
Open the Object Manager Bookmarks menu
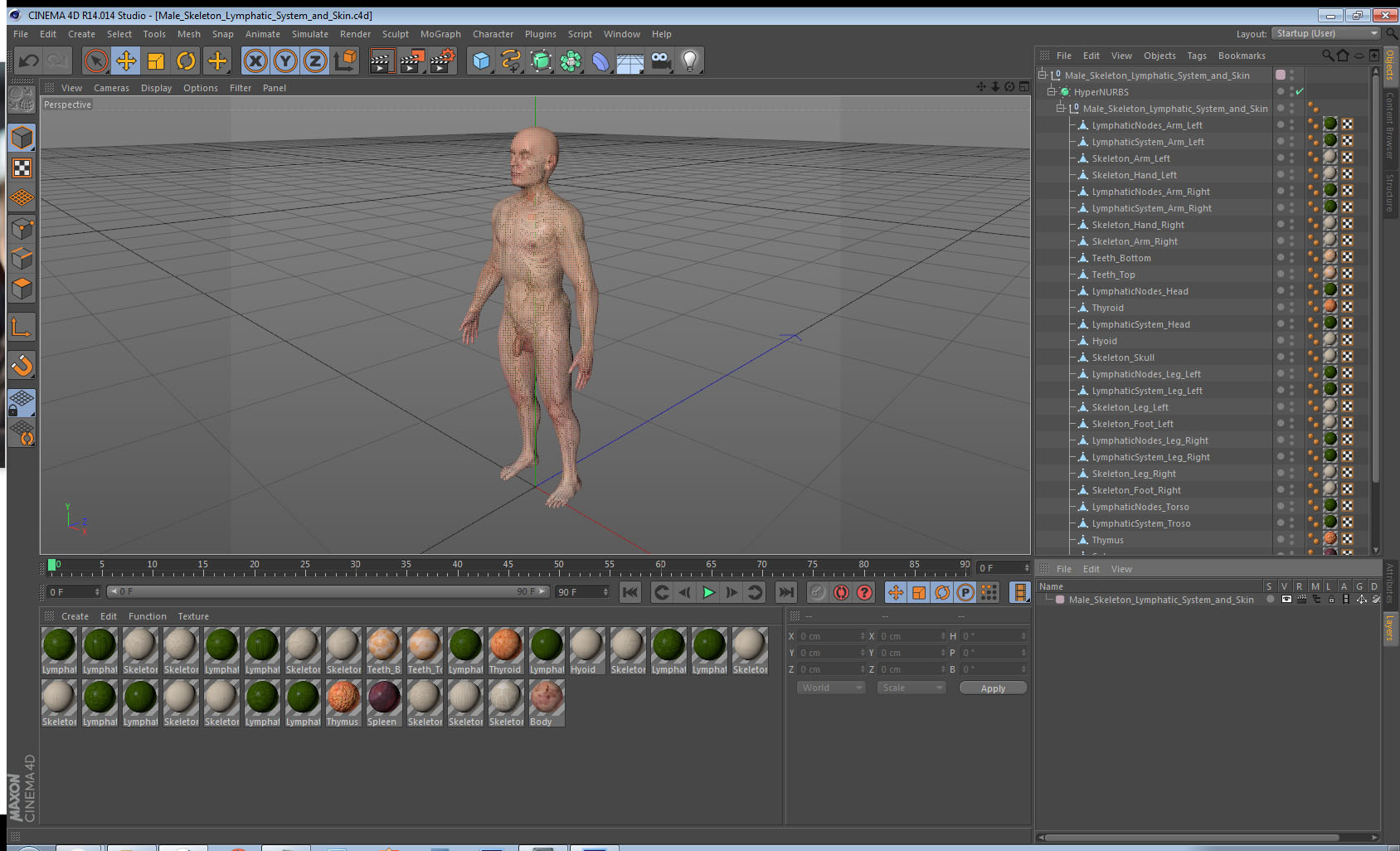click(x=1242, y=56)
